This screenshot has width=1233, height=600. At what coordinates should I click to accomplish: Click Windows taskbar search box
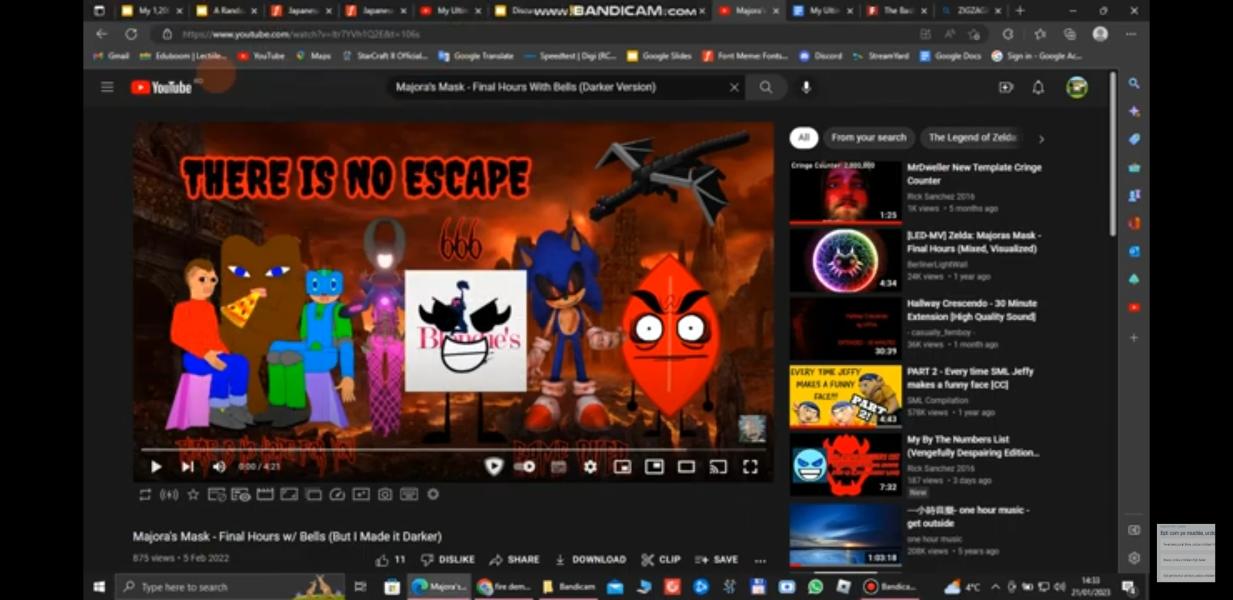coord(230,587)
